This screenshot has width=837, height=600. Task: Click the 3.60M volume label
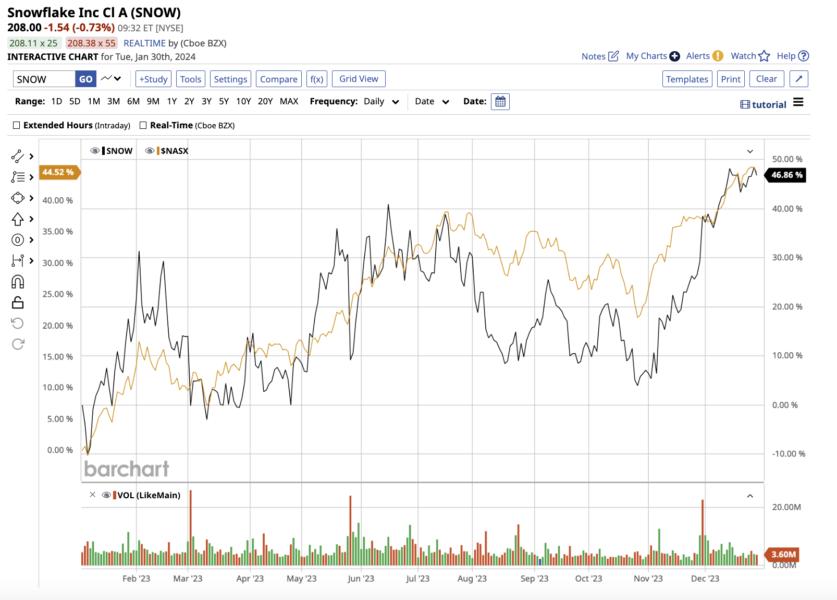click(x=784, y=554)
